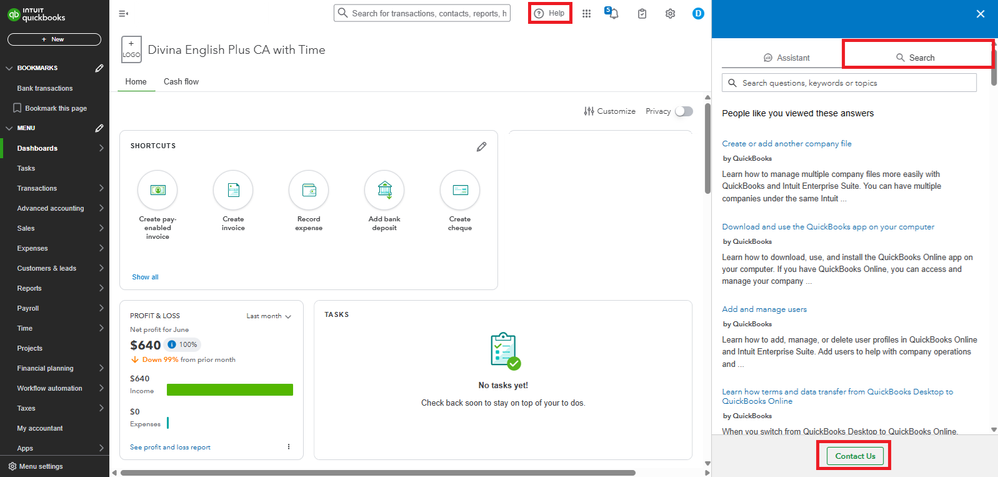Click Customize dashboard
998x477 pixels.
(609, 111)
